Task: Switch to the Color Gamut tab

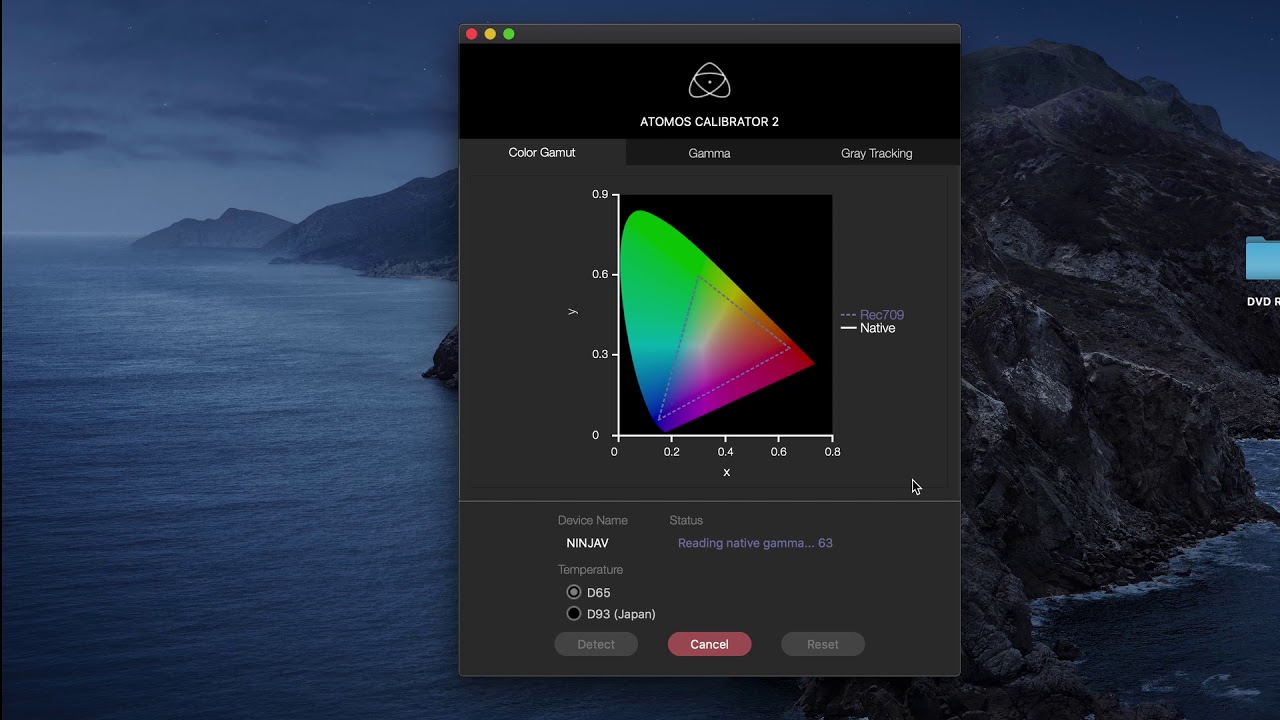Action: pos(542,153)
